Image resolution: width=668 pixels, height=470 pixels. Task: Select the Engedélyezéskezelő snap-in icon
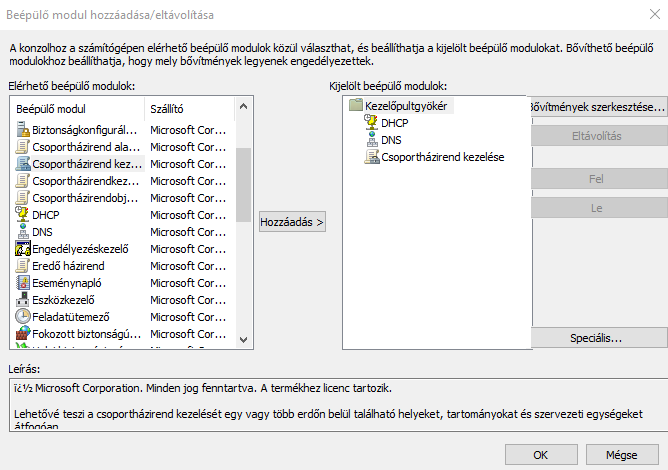[x=23, y=249]
